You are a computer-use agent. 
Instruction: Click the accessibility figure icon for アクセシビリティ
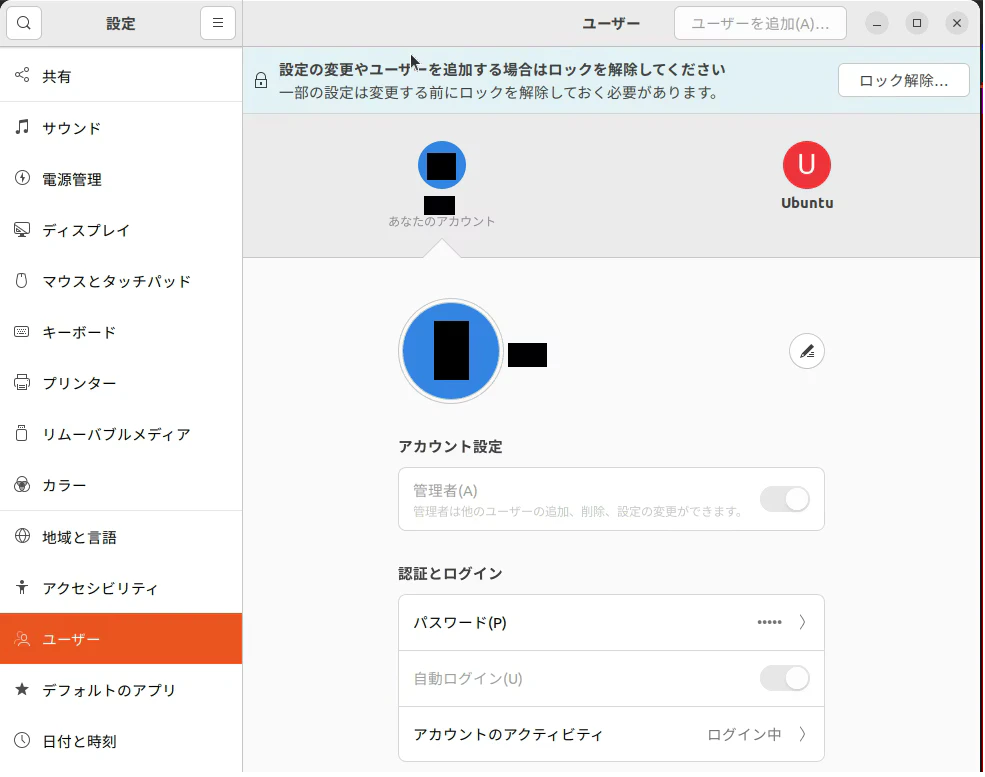pyautogui.click(x=22, y=587)
